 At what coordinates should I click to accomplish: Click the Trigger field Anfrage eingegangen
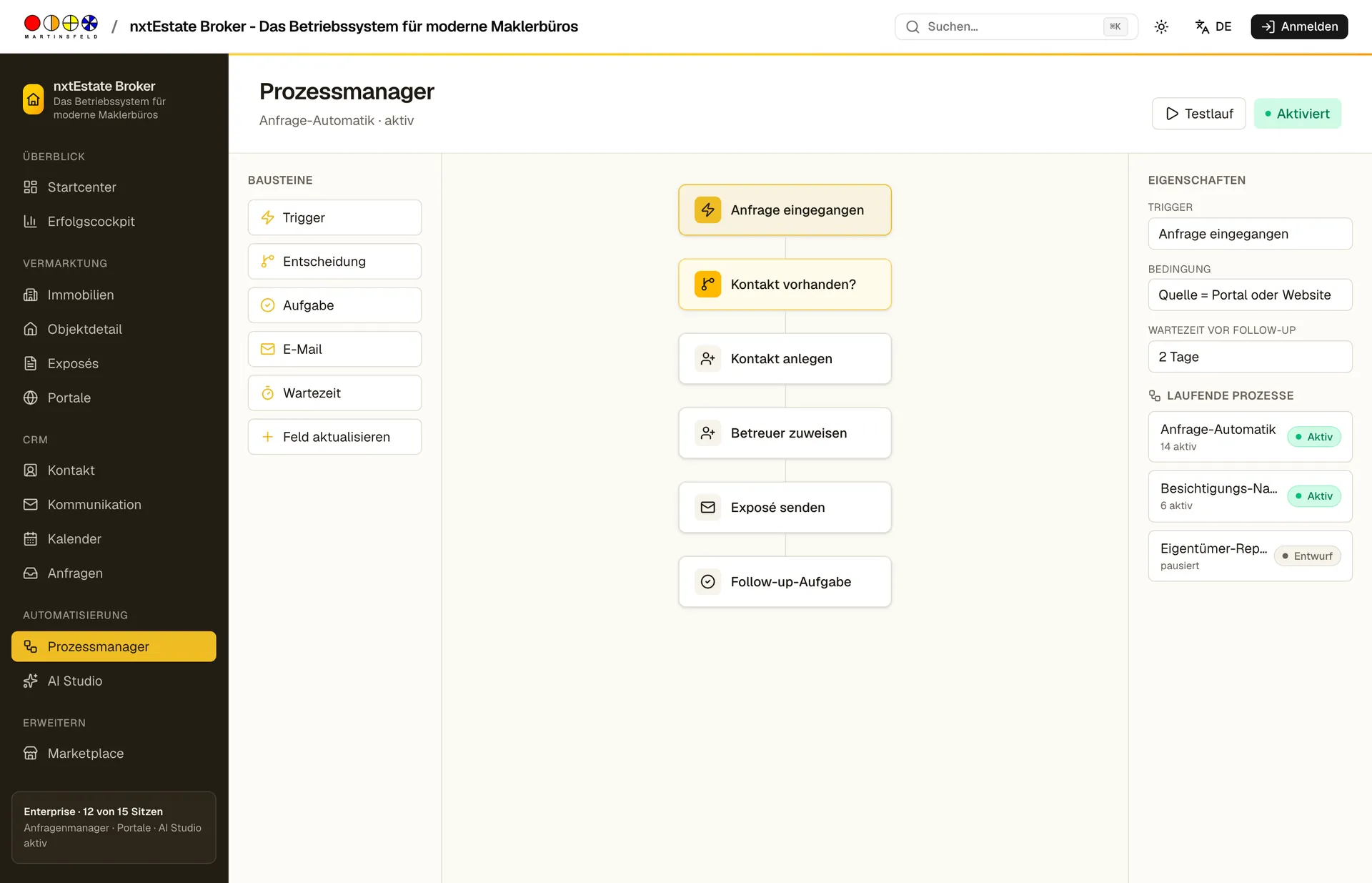[1250, 234]
